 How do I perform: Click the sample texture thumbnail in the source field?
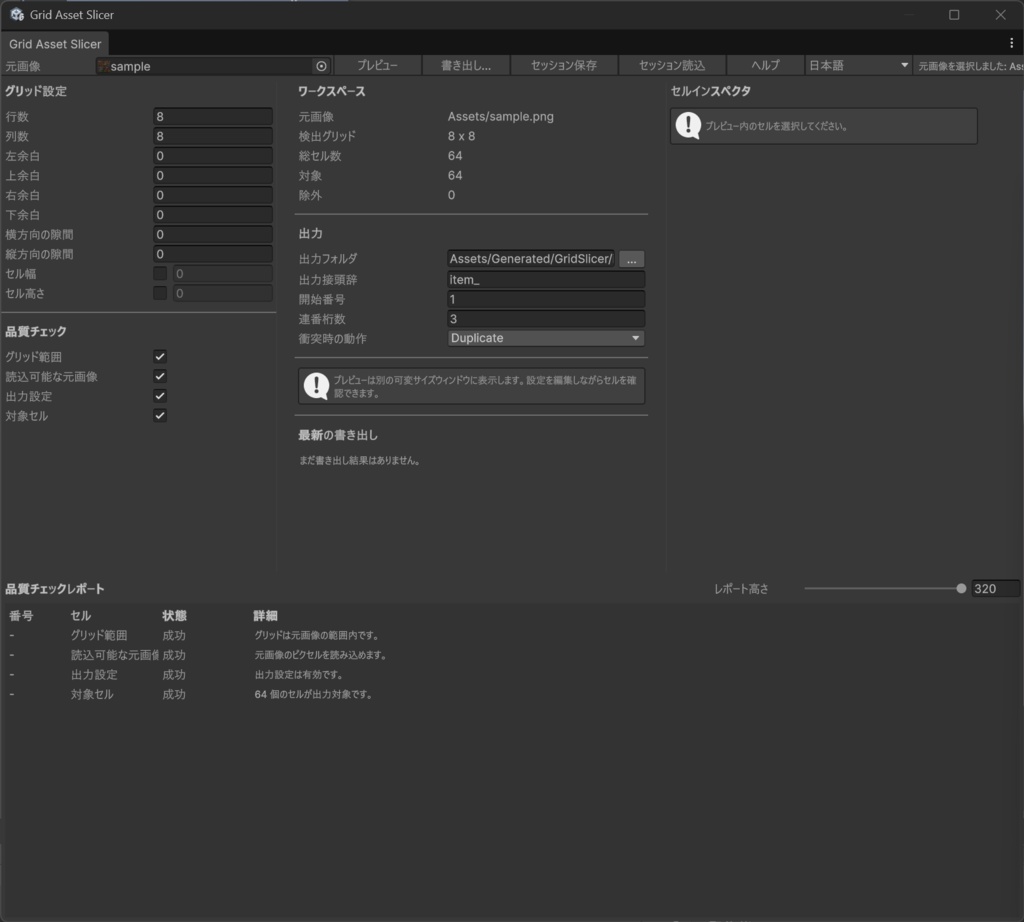103,65
